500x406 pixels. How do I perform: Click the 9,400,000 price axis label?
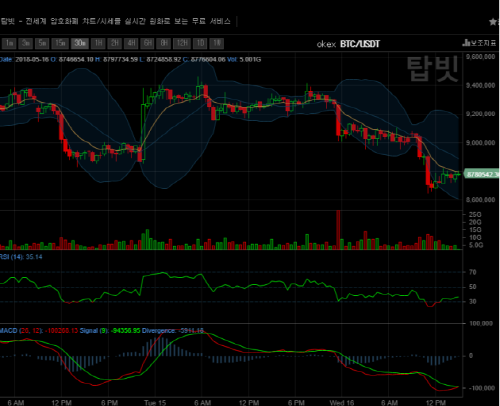tap(480, 85)
